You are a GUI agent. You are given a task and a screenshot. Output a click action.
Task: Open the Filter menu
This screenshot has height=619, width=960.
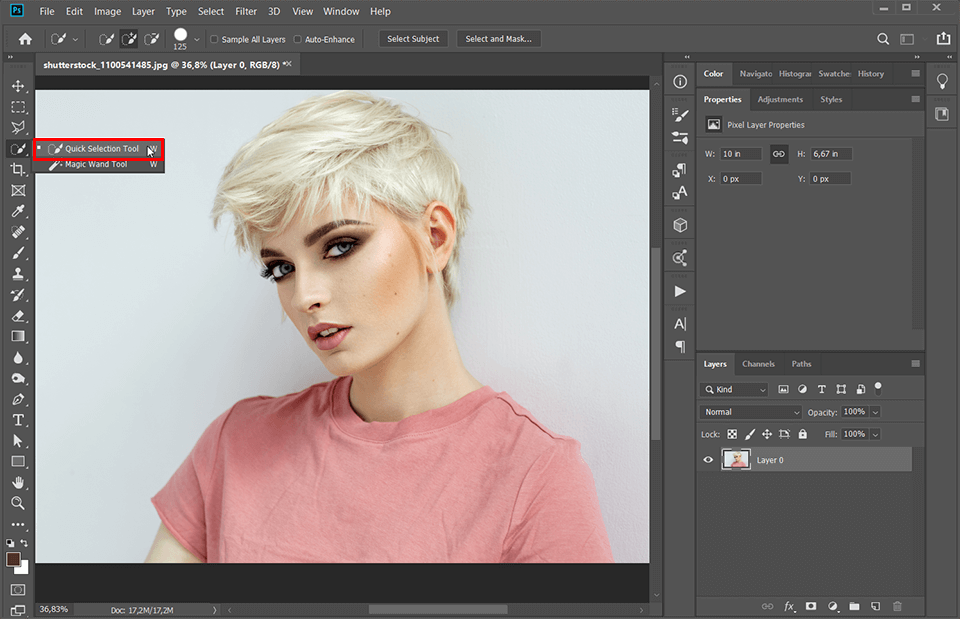(246, 11)
